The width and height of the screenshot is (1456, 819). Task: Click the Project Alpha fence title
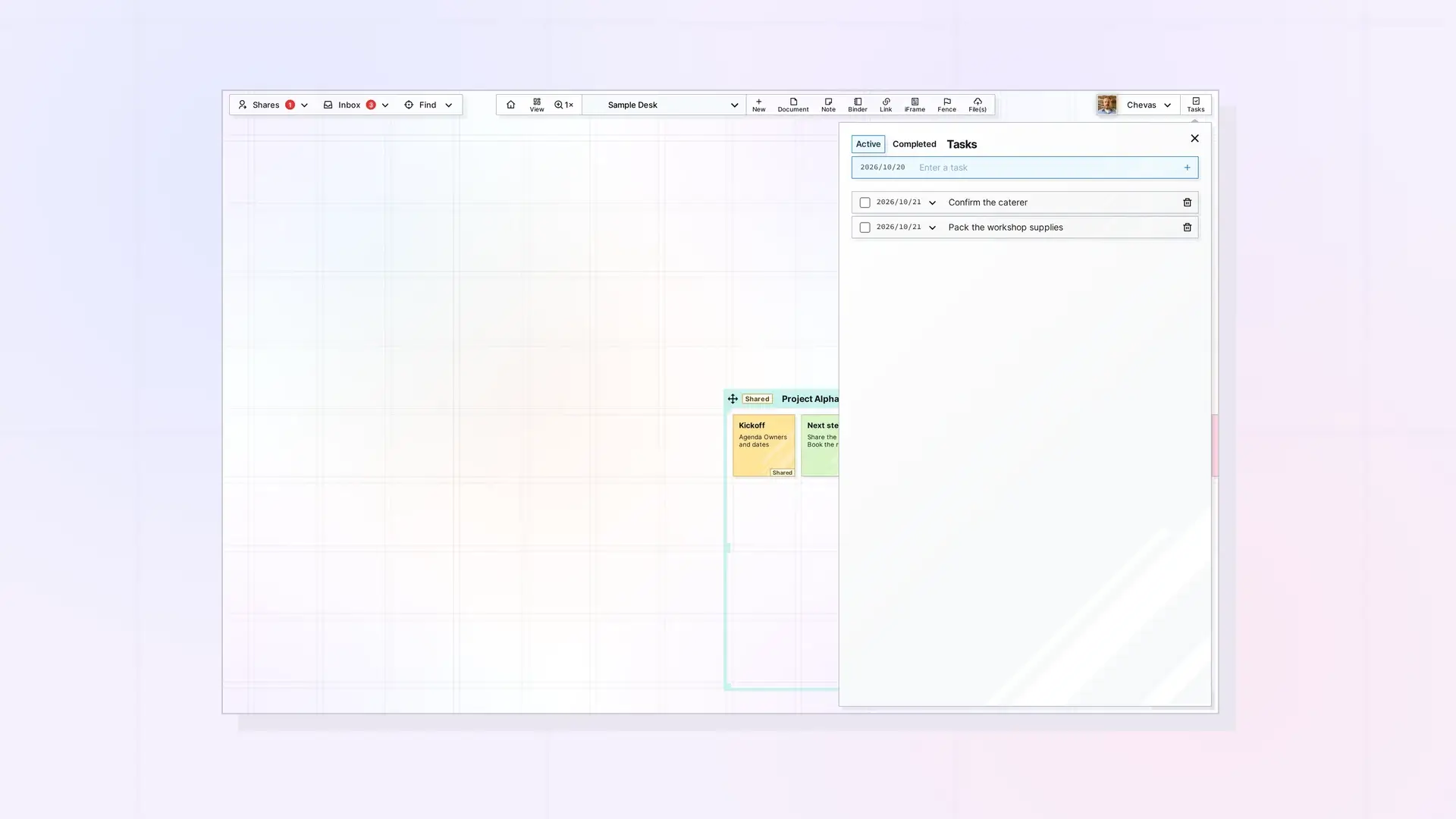point(810,399)
